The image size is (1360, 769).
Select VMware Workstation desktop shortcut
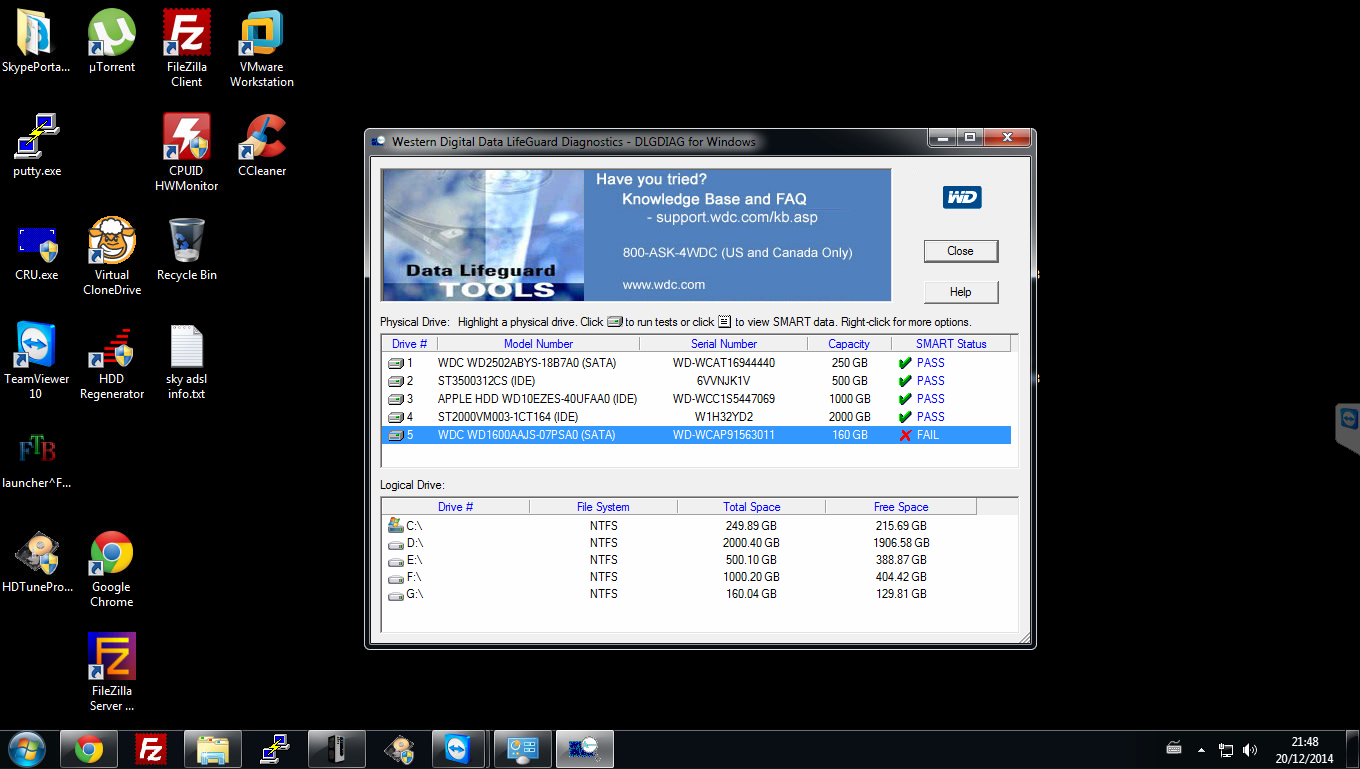(262, 50)
